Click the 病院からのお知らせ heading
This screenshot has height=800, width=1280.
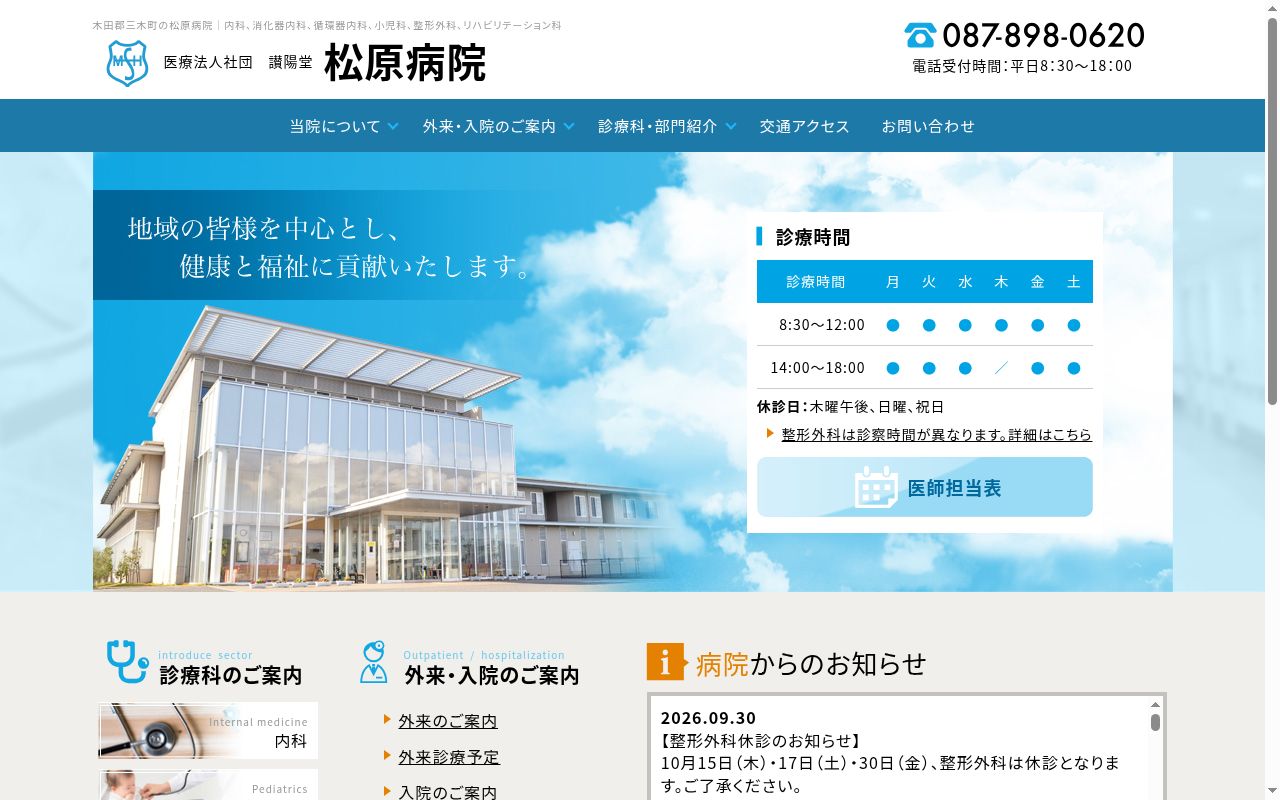(811, 663)
